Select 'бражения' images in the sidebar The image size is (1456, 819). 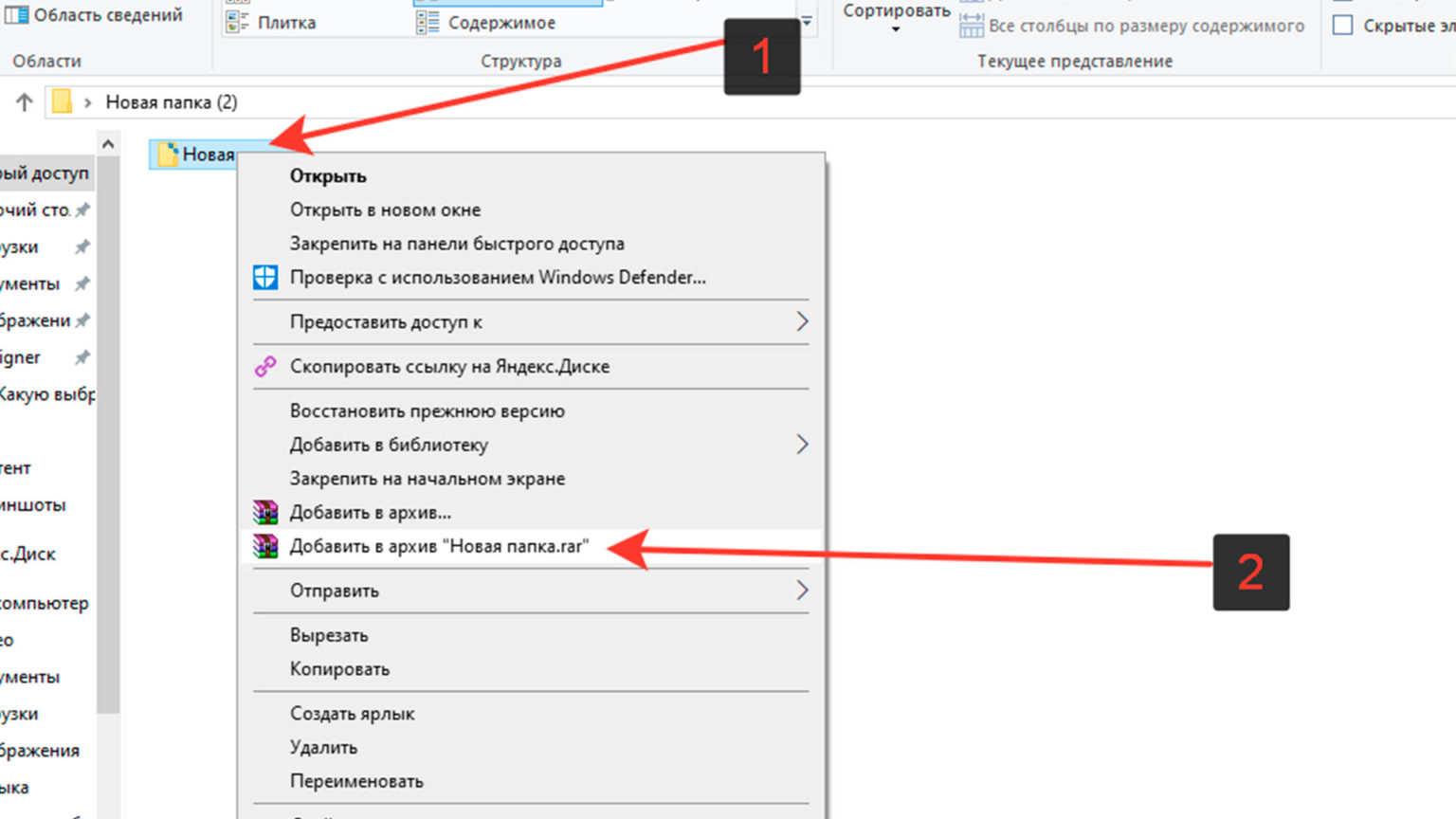(40, 751)
